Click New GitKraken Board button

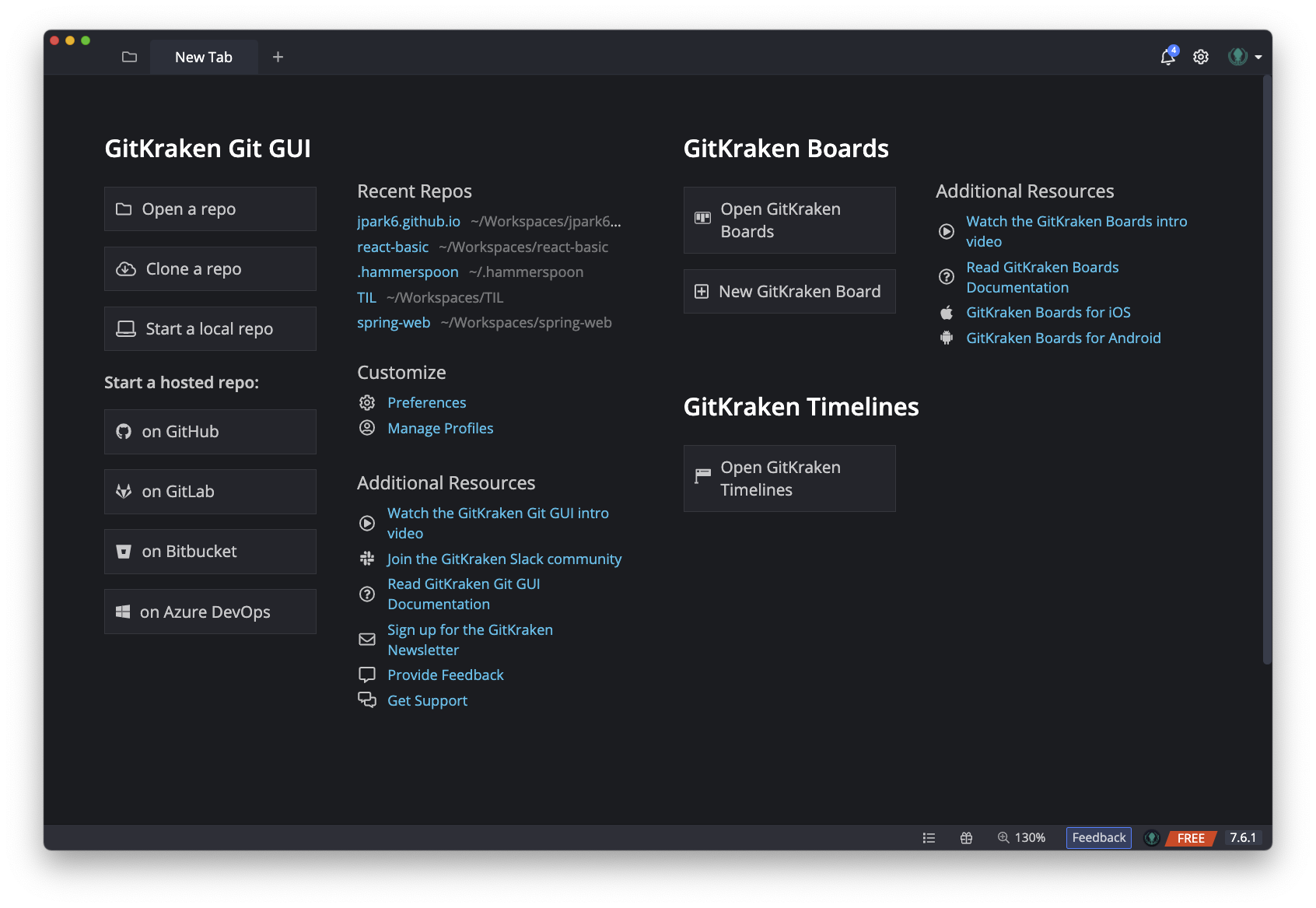[789, 292]
